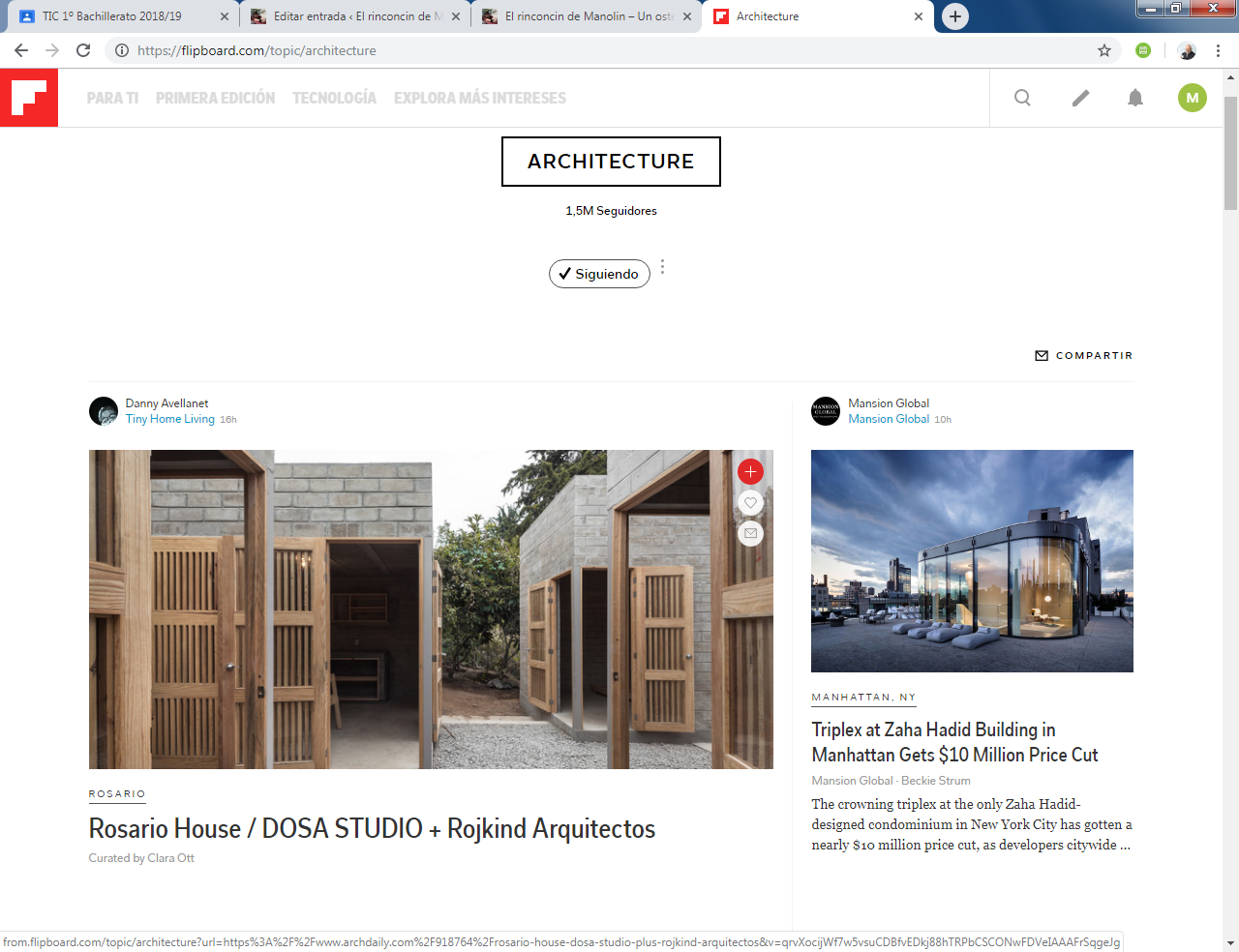Viewport: 1239px width, 952px height.
Task: Open the notifications bell icon
Action: coord(1135,98)
